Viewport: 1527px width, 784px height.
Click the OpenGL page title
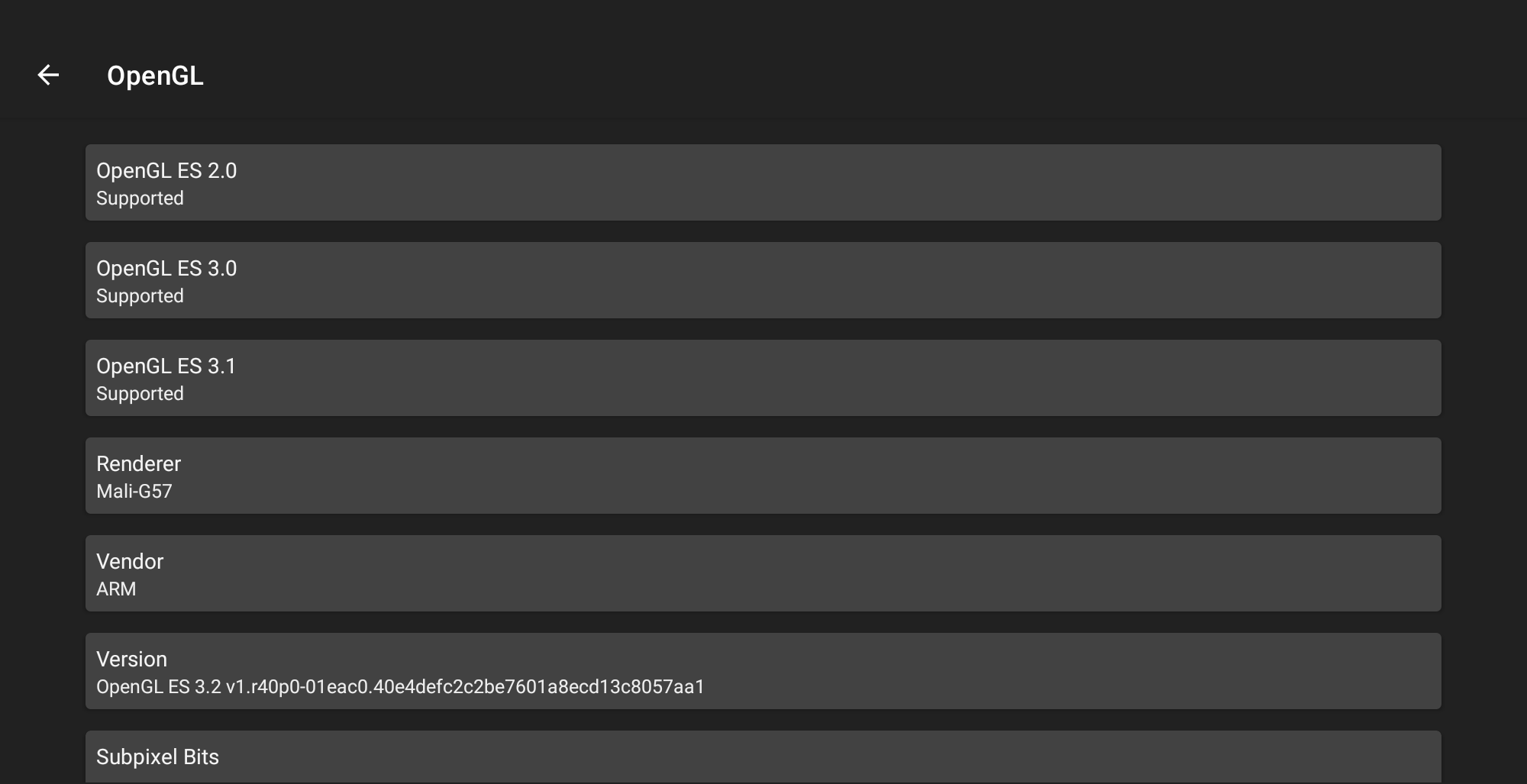click(155, 76)
